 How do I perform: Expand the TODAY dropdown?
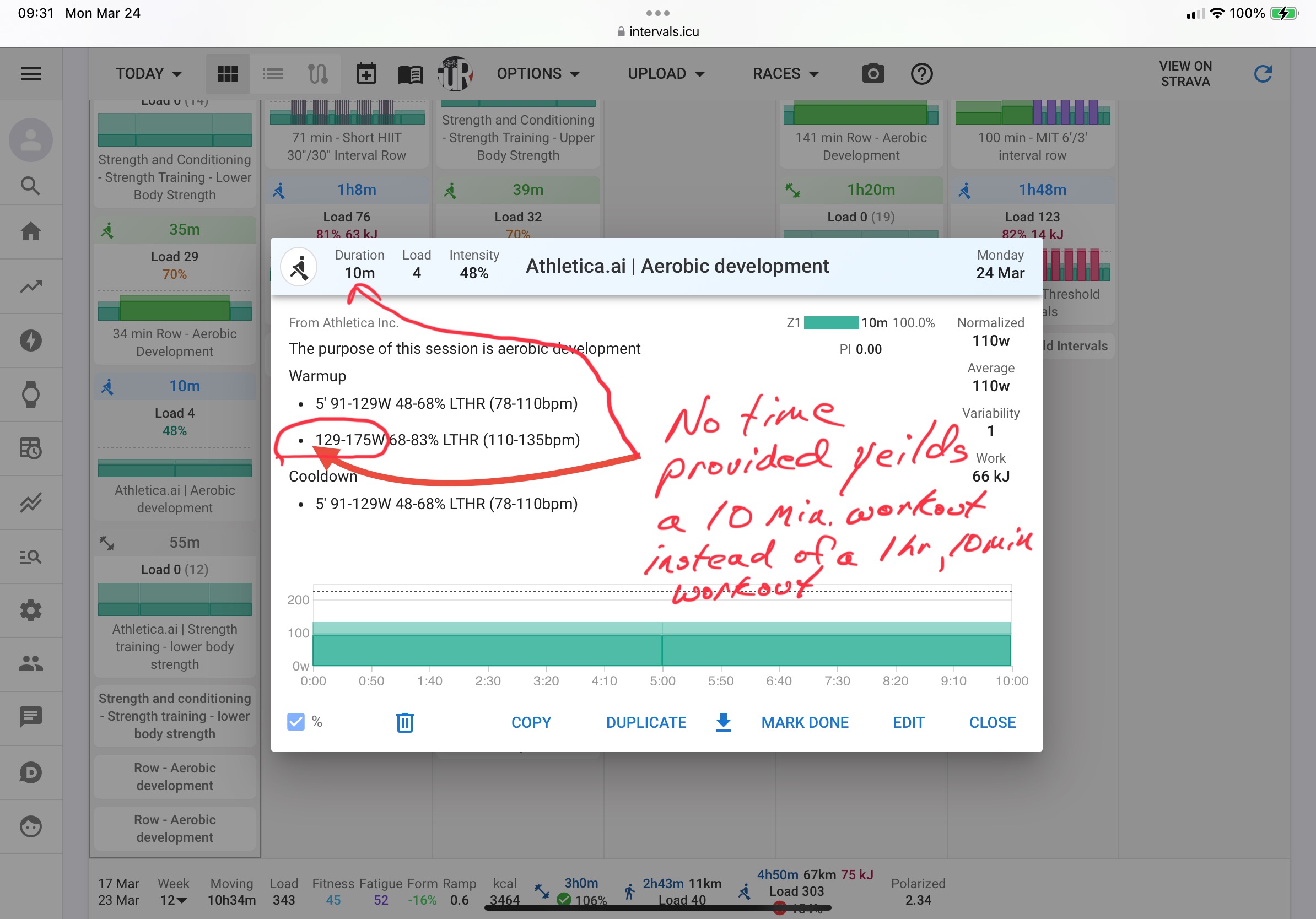(x=148, y=74)
